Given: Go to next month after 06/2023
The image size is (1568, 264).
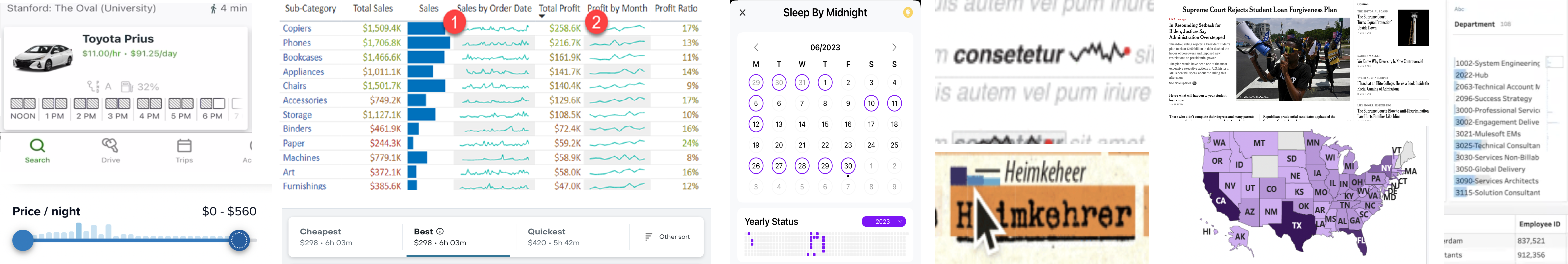Looking at the screenshot, I should [894, 48].
